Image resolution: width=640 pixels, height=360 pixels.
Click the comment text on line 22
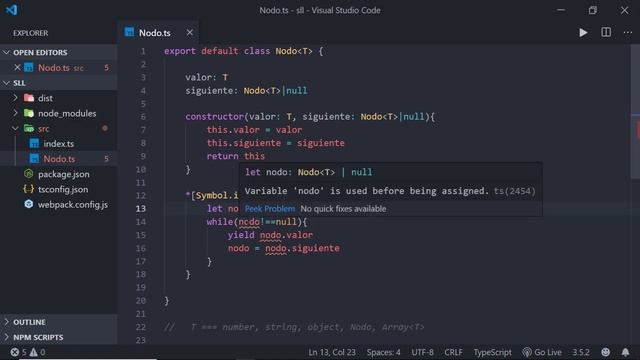(x=294, y=327)
